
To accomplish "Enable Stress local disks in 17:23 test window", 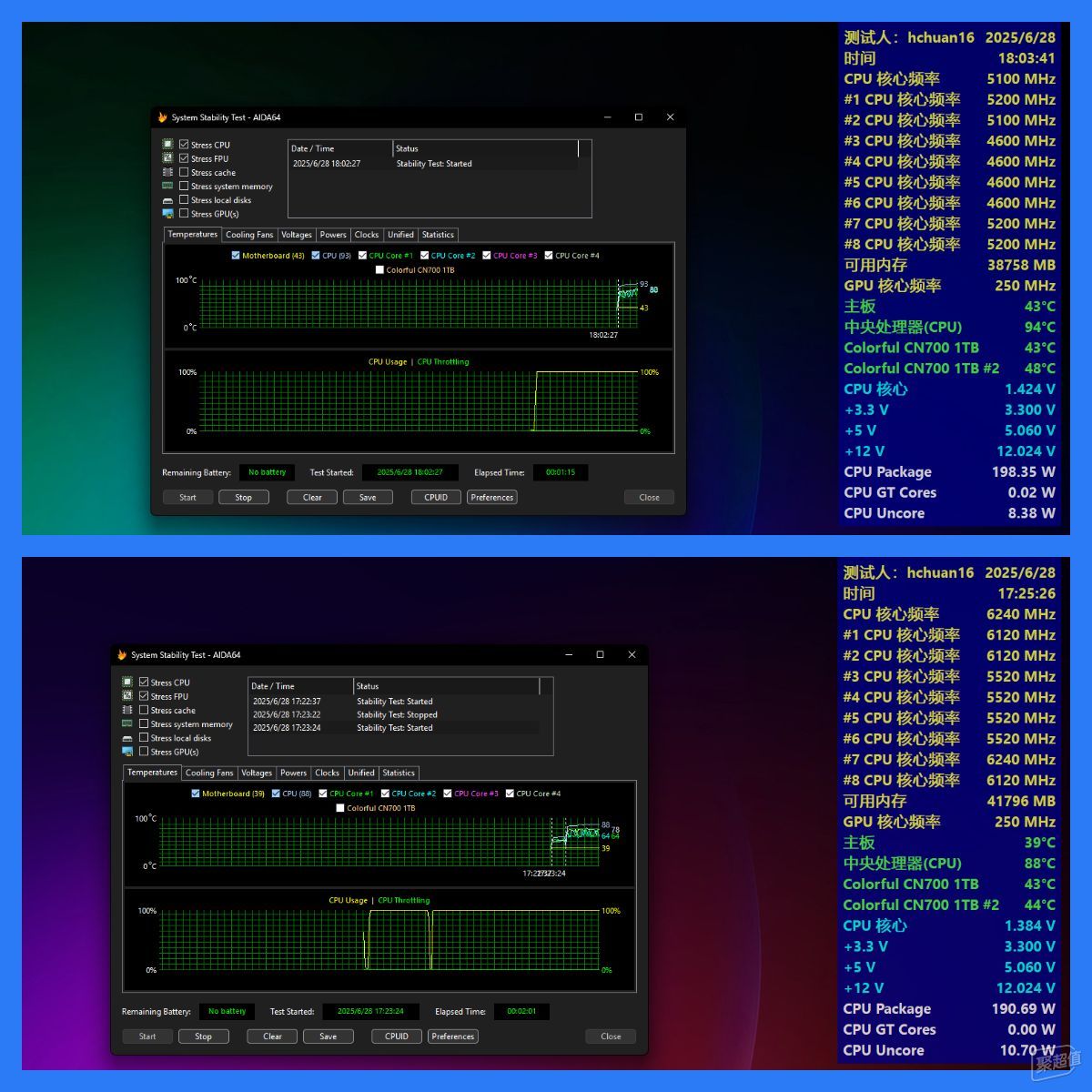I will (144, 738).
